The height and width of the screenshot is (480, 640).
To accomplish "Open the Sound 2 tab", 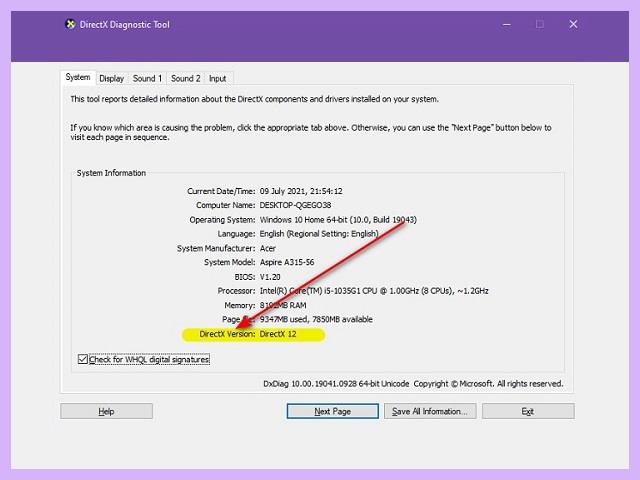I will (186, 78).
